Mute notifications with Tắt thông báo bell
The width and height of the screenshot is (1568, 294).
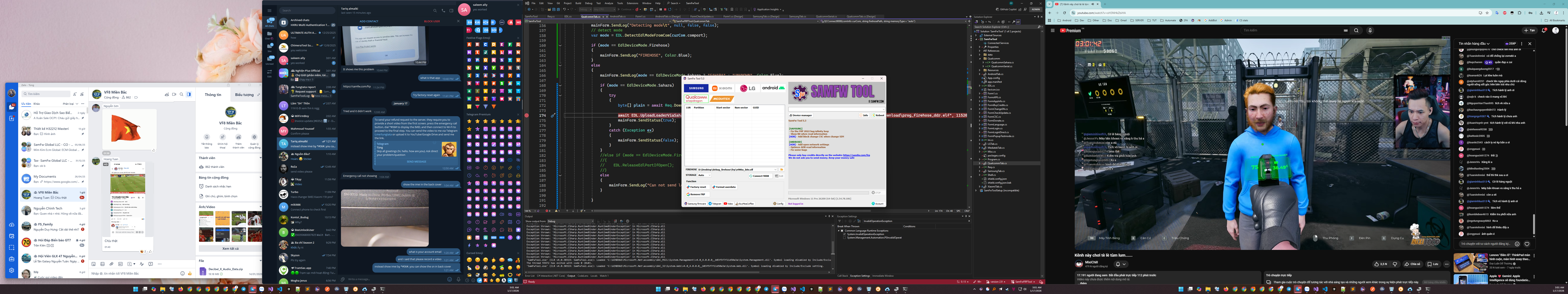pyautogui.click(x=207, y=137)
